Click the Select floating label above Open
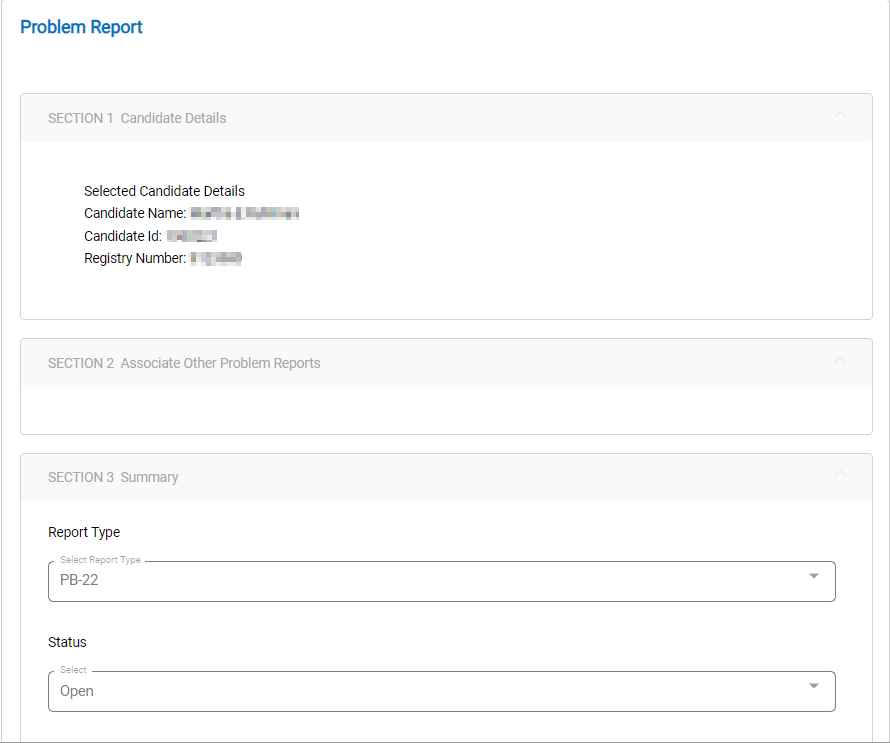Image resolution: width=890 pixels, height=743 pixels. [x=73, y=670]
